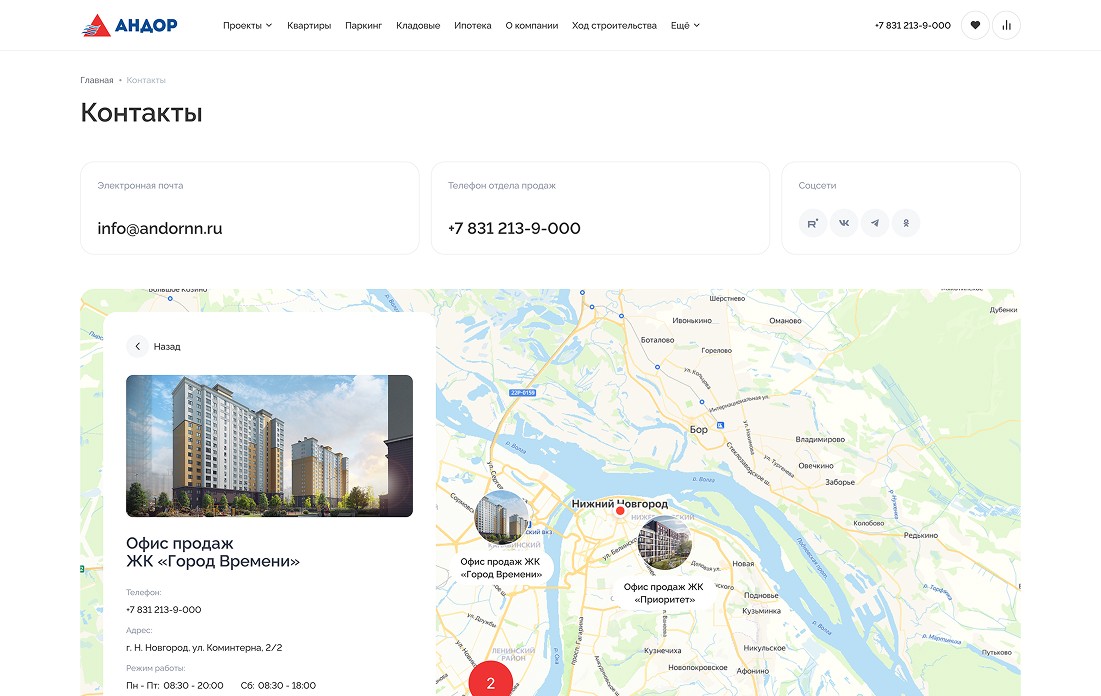Click the office address on ул. Коминтерна
Image resolution: width=1101 pixels, height=696 pixels.
[x=204, y=648]
